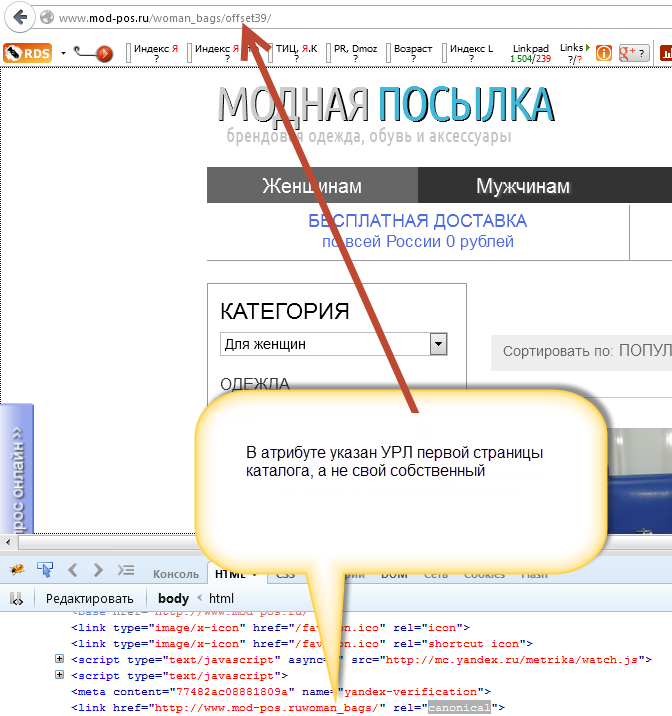Click the globe site identity icon
672x716 pixels.
click(47, 17)
